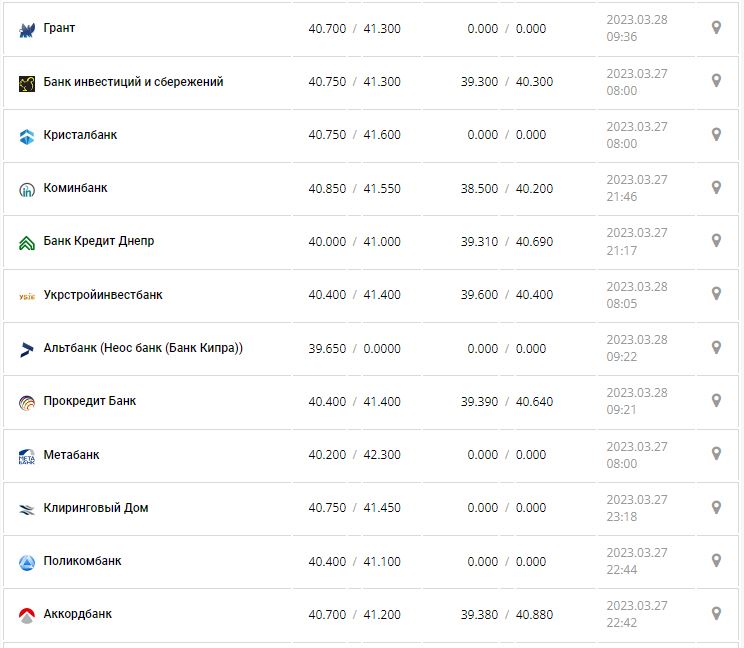This screenshot has height=648, width=744.
Task: Show location of Банк Кредит Днепр
Action: point(716,241)
